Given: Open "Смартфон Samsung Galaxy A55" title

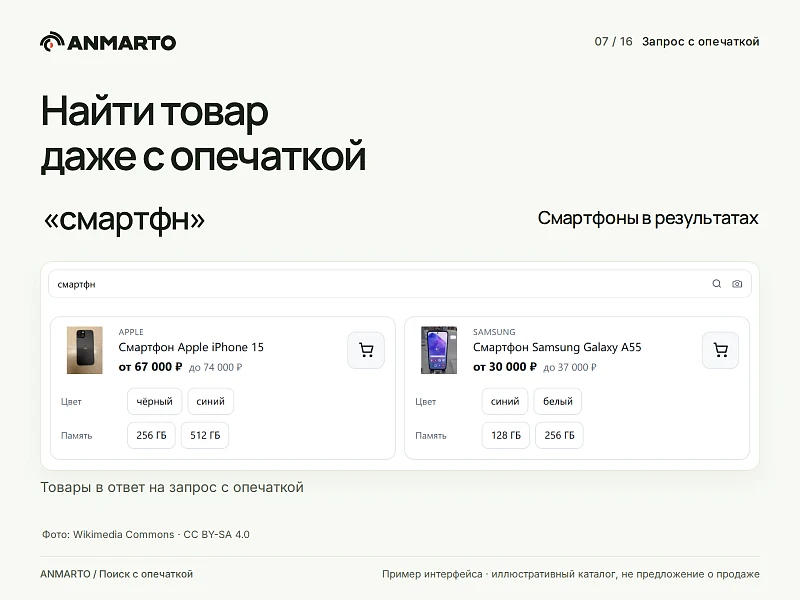Looking at the screenshot, I should (x=557, y=347).
